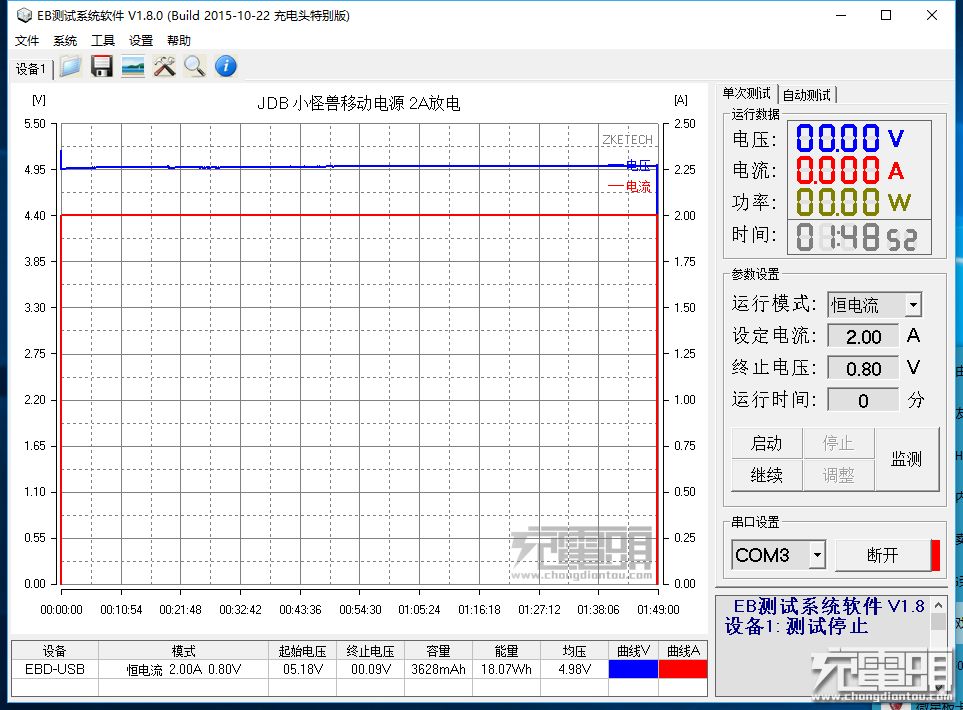This screenshot has width=963, height=710.
Task: Click the magnifier zoom icon
Action: [195, 66]
